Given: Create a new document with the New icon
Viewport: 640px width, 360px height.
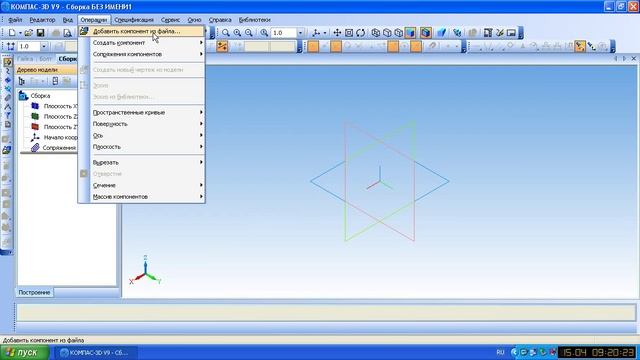Looking at the screenshot, I should 12,33.
